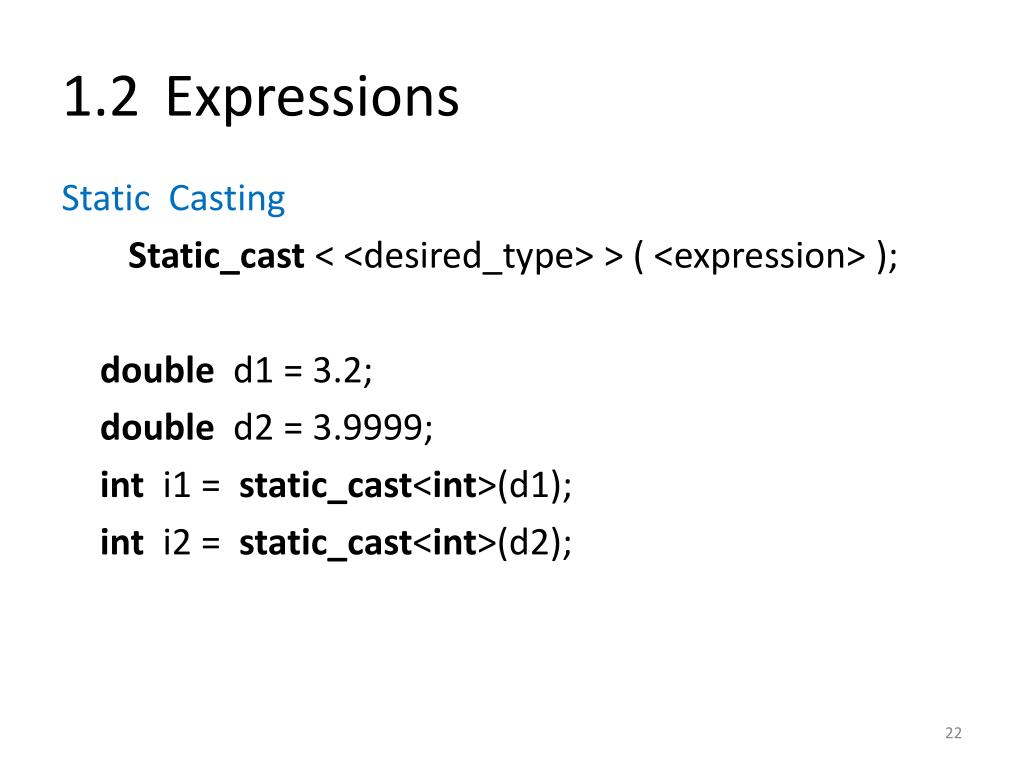The height and width of the screenshot is (768, 1024).
Task: Click the value 3.2 in d1 line
Action: (338, 371)
